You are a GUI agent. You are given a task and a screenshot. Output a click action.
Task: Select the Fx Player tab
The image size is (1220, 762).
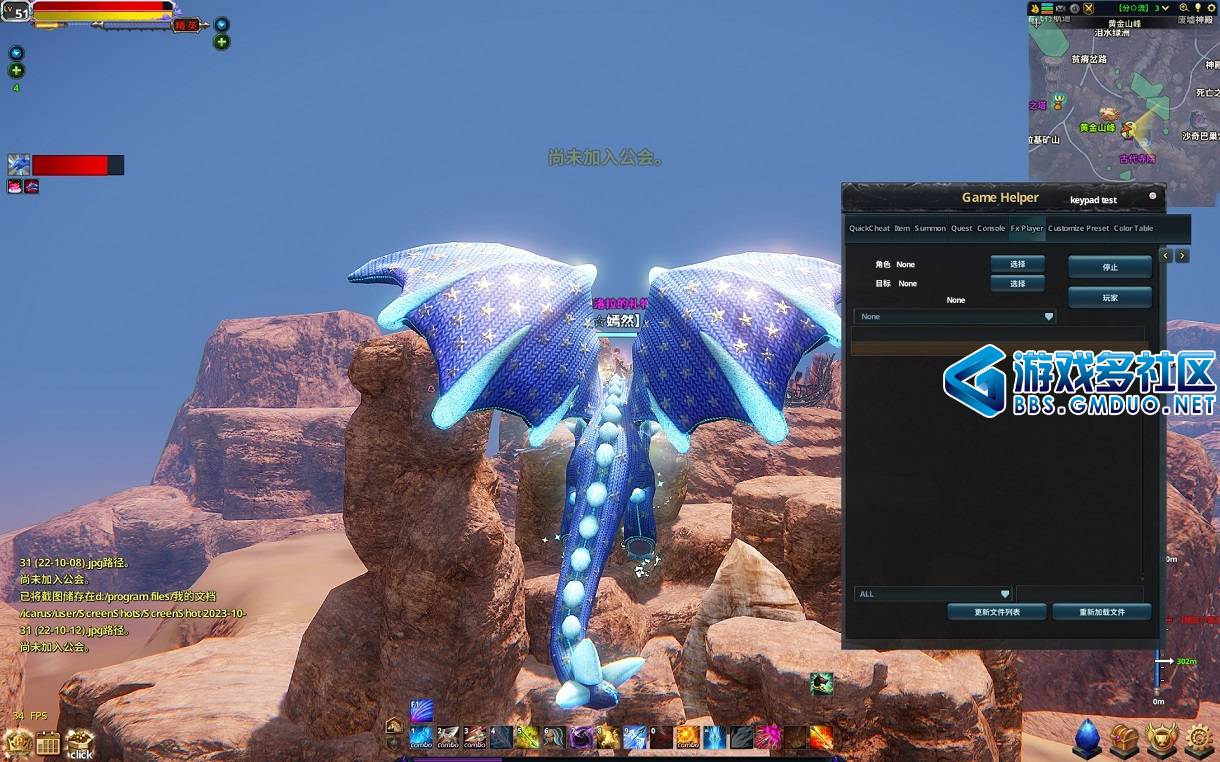point(1027,228)
